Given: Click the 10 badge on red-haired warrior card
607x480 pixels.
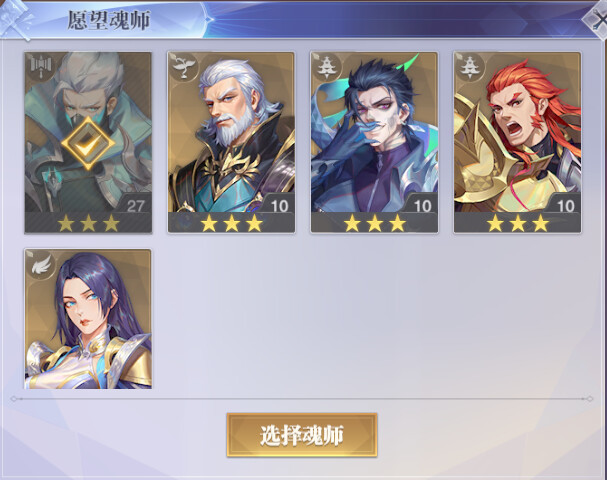Looking at the screenshot, I should pos(566,206).
